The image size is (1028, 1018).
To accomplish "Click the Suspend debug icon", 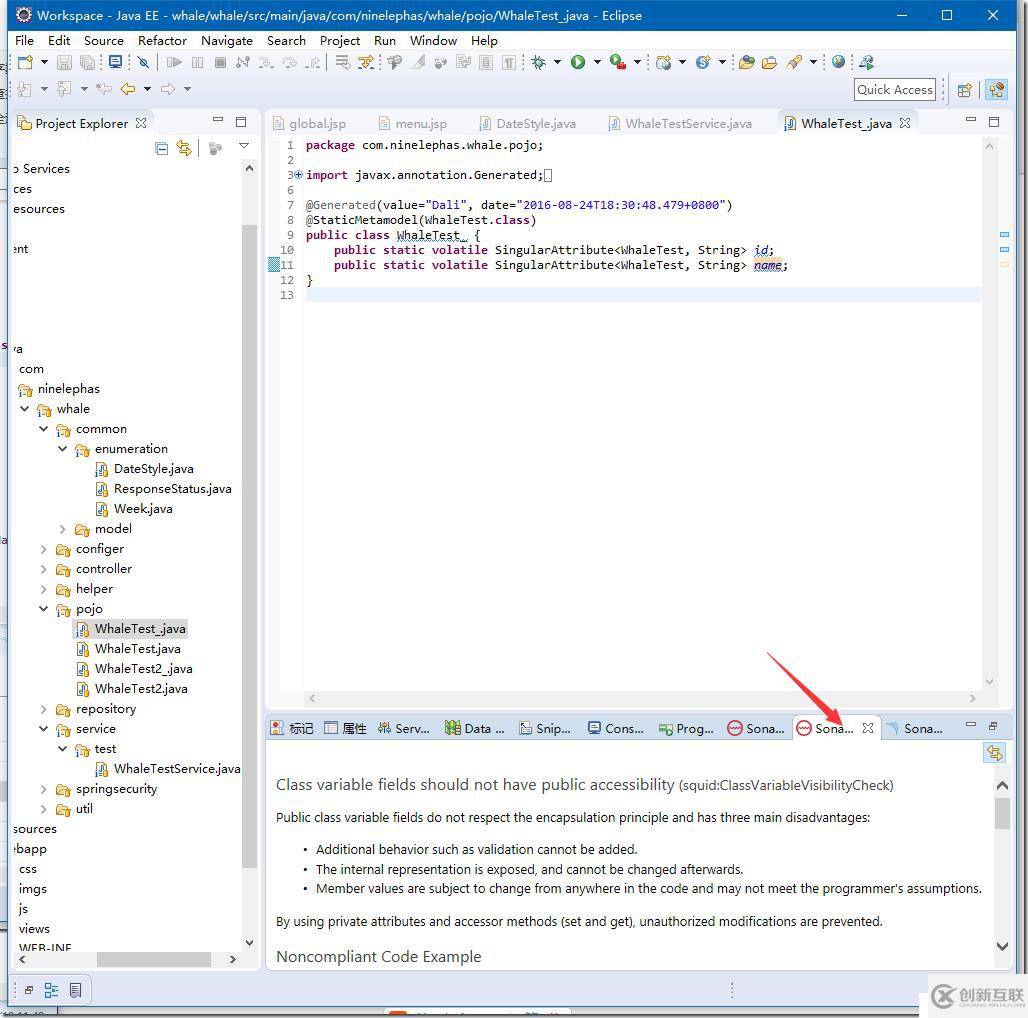I will click(x=197, y=62).
